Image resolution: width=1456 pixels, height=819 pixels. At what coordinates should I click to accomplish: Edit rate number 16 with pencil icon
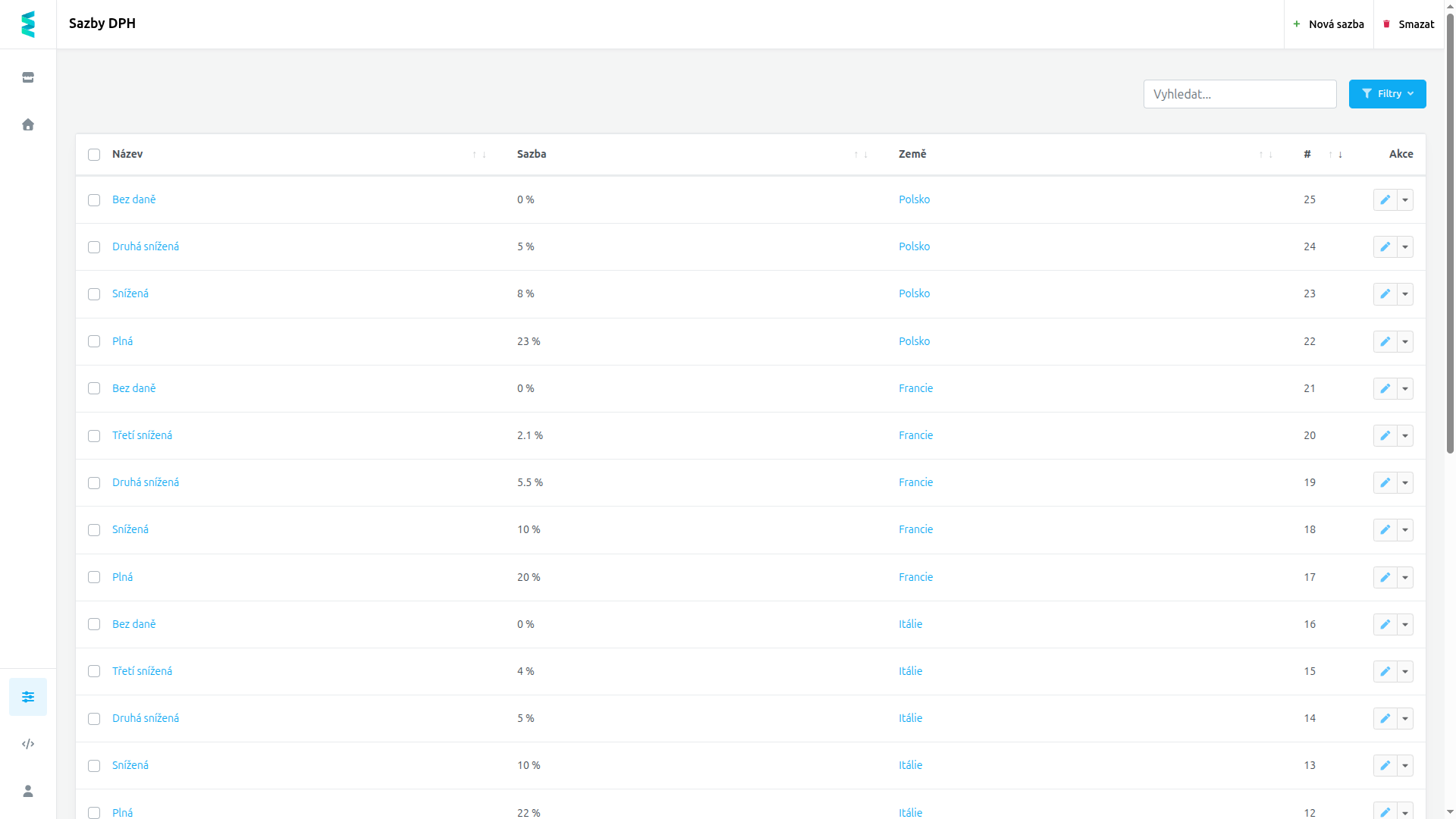[x=1385, y=624]
